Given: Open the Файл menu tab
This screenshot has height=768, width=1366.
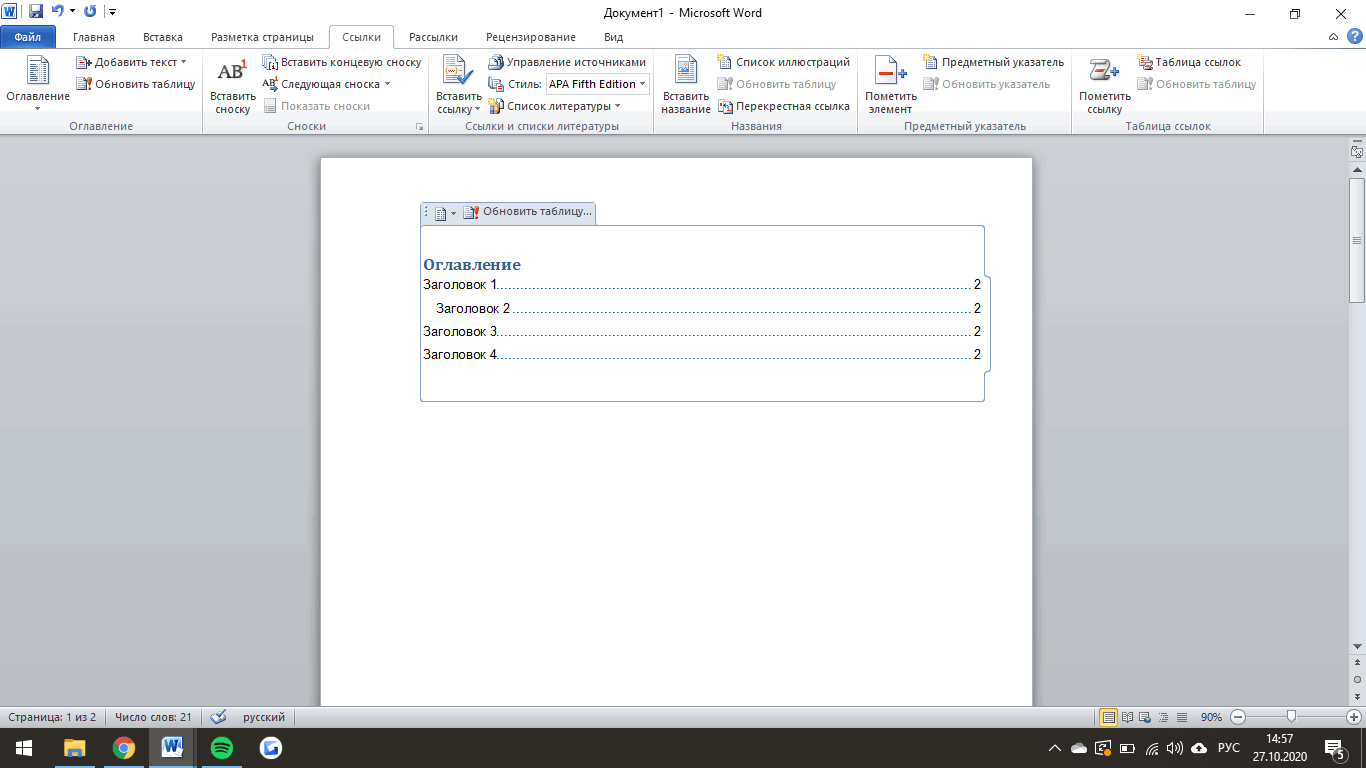Looking at the screenshot, I should click(28, 37).
